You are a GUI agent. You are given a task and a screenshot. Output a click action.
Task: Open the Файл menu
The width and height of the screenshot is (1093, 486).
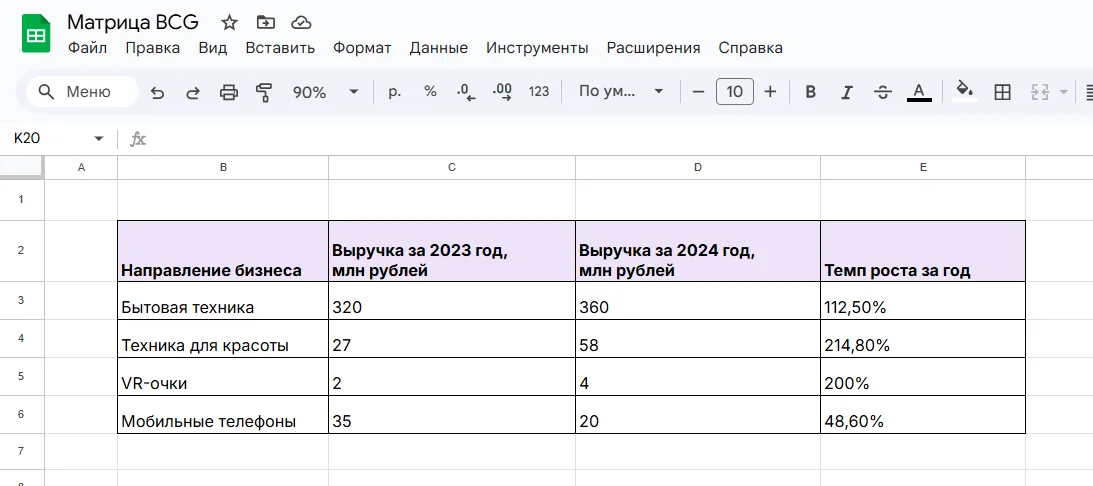pyautogui.click(x=87, y=48)
